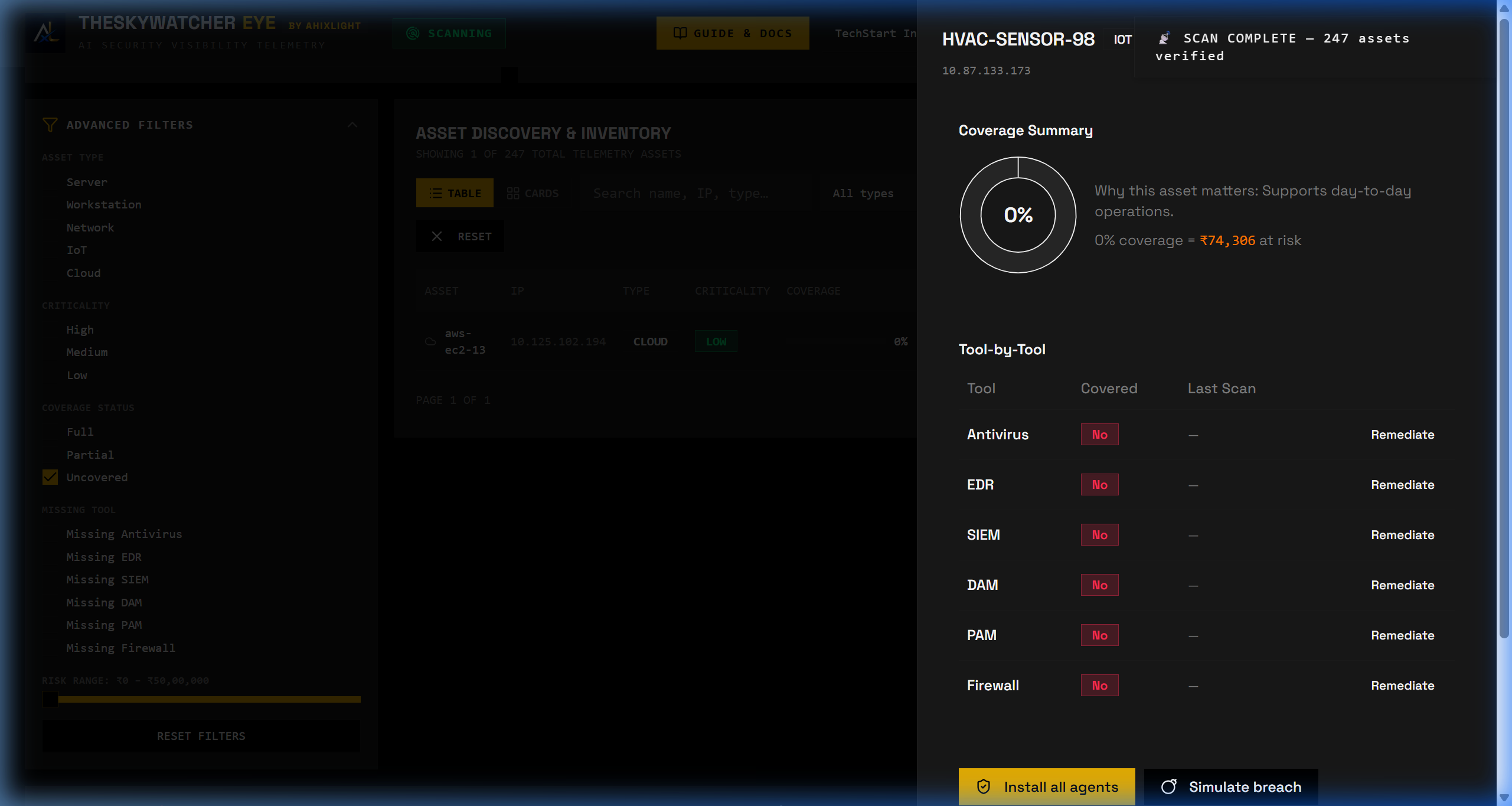Collapse the Advanced Filters panel chevron
Viewport: 1512px width, 806px height.
[352, 125]
